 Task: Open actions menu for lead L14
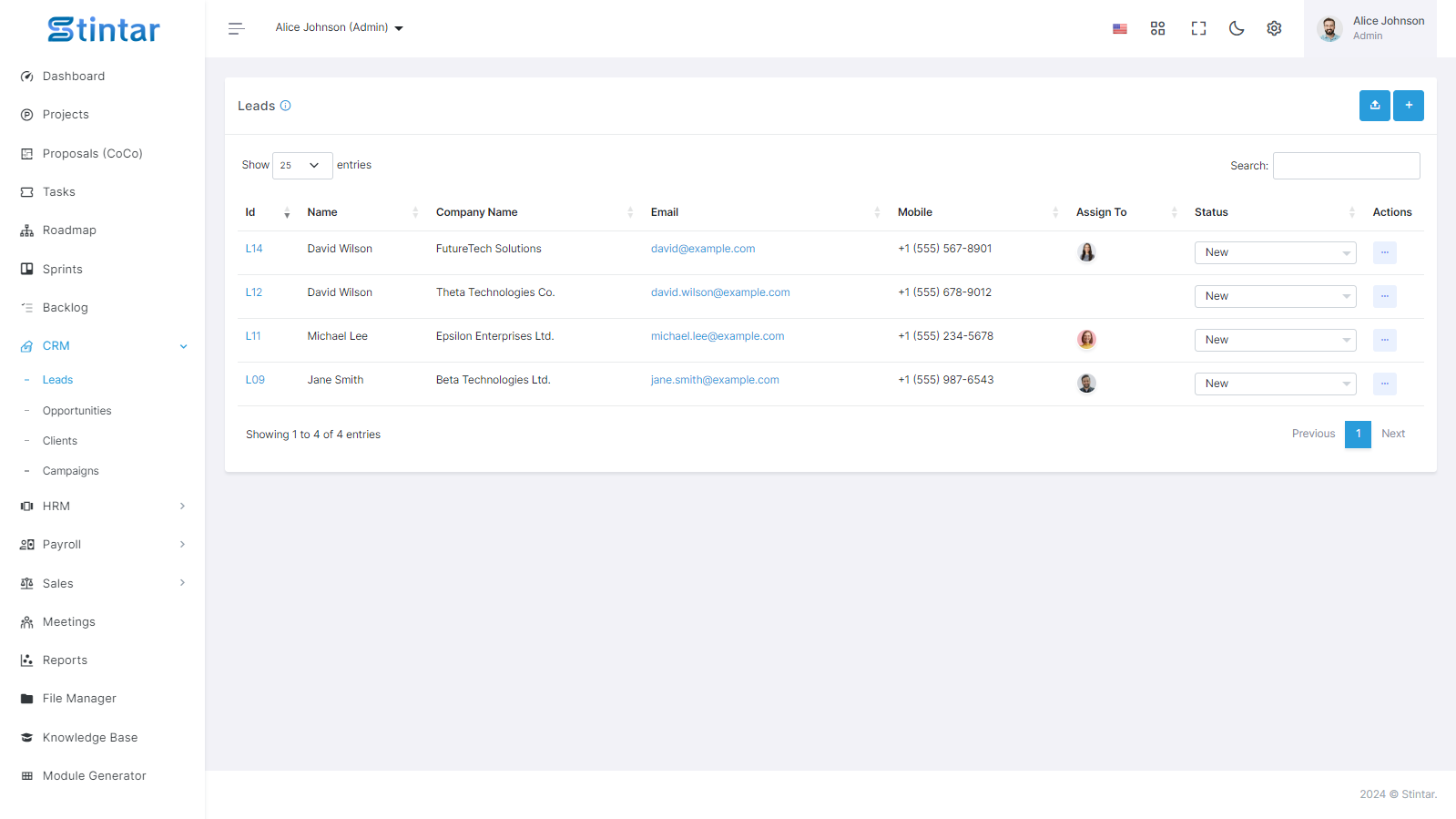[x=1385, y=252]
